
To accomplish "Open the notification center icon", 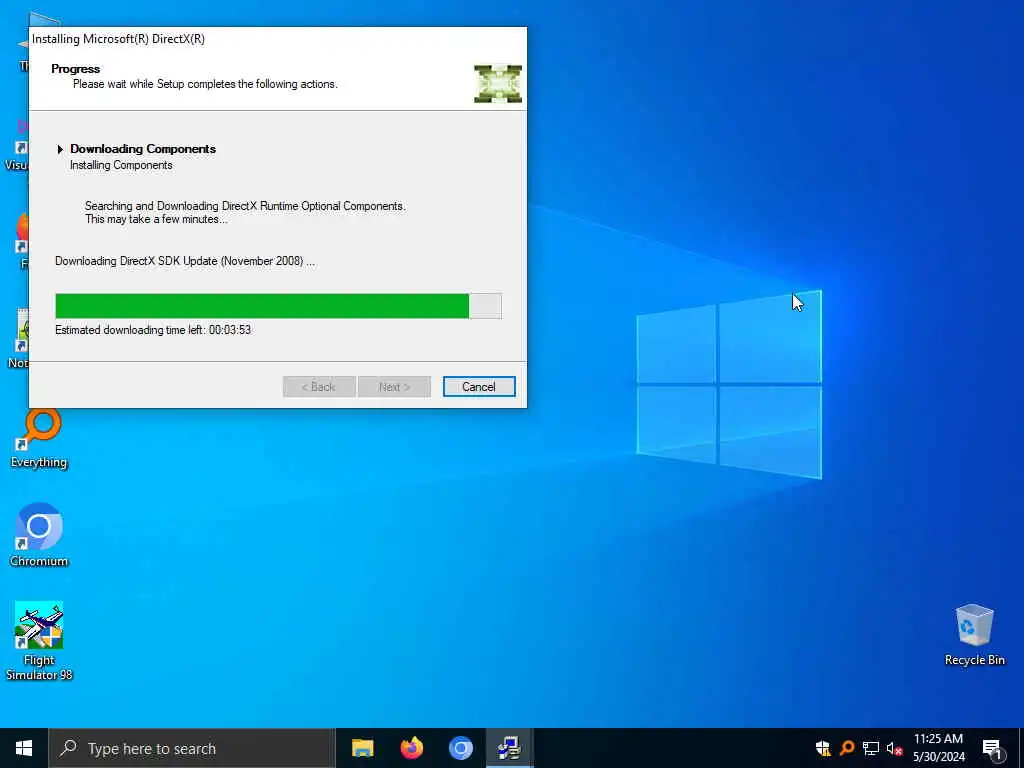I will point(992,749).
